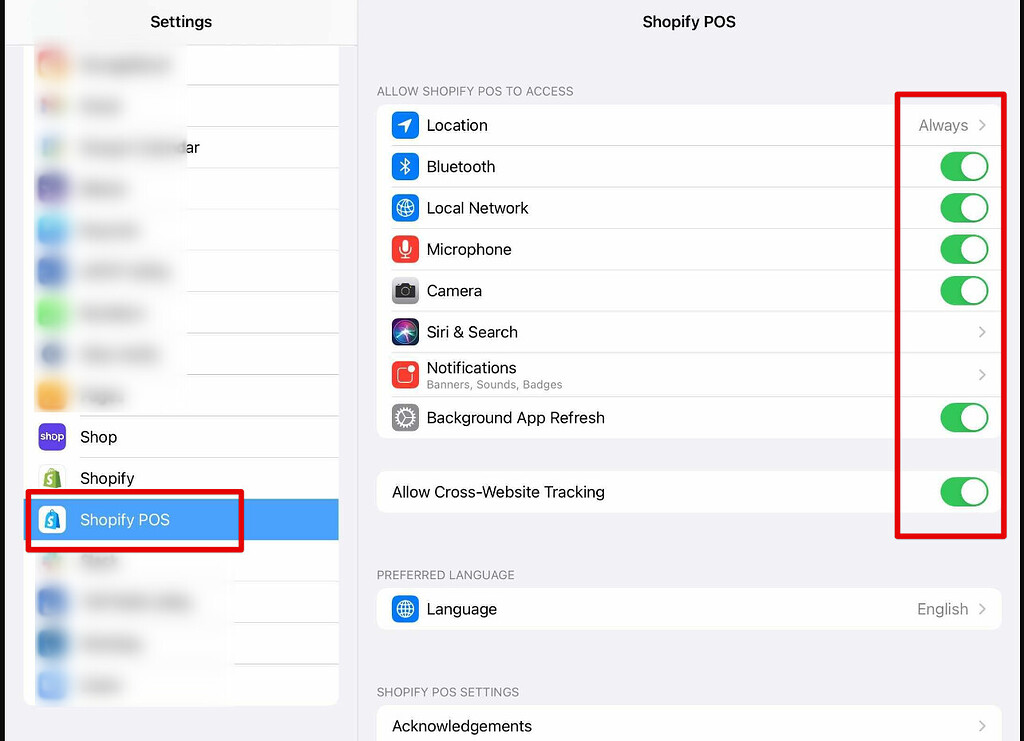
Task: Turn off Allow Cross-Website Tracking
Action: pos(963,492)
